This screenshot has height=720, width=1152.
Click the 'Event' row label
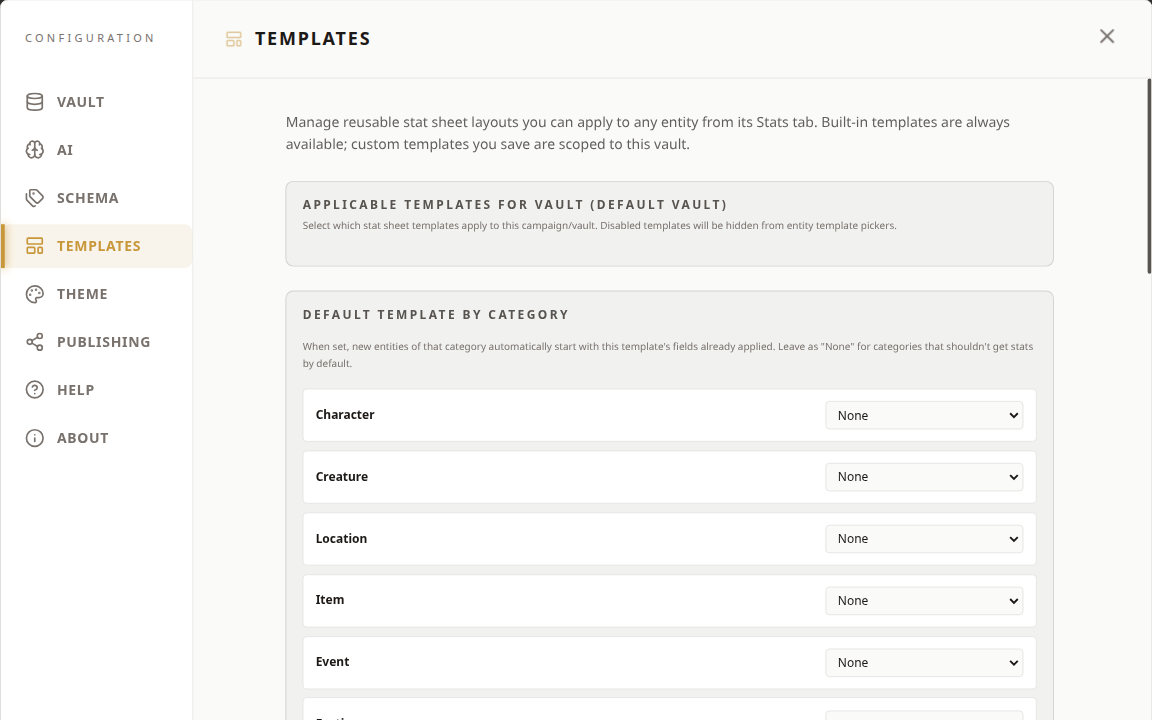(x=332, y=661)
